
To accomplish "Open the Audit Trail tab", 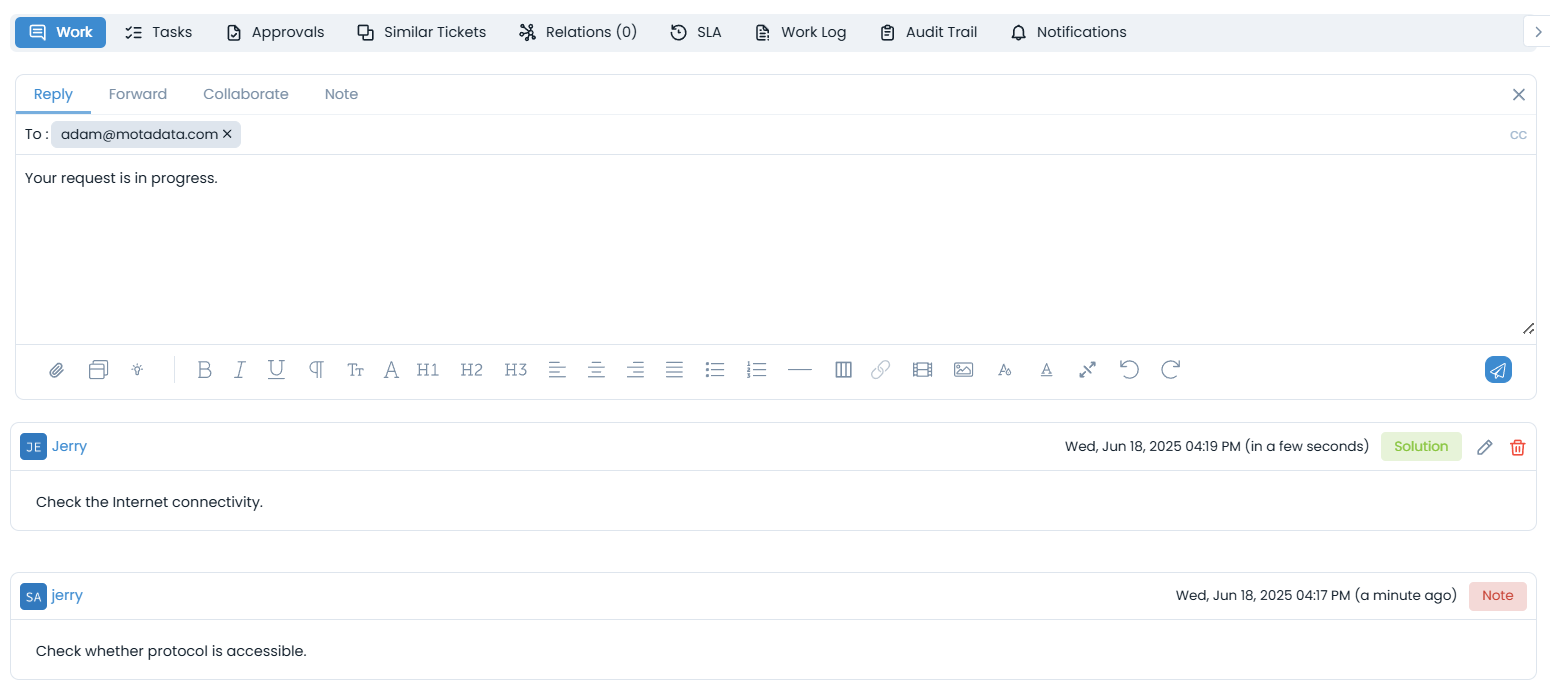I will (928, 32).
